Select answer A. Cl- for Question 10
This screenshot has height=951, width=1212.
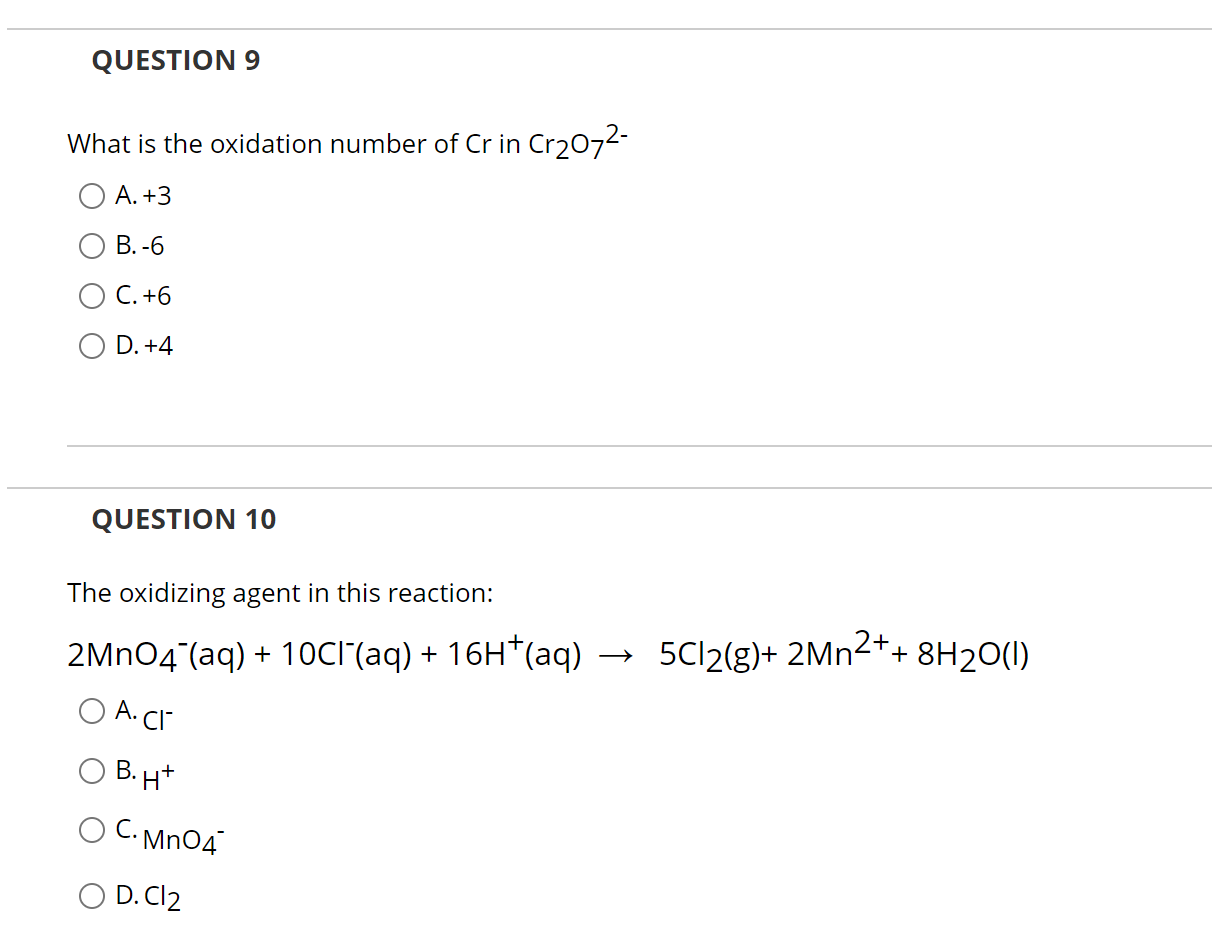[x=91, y=712]
